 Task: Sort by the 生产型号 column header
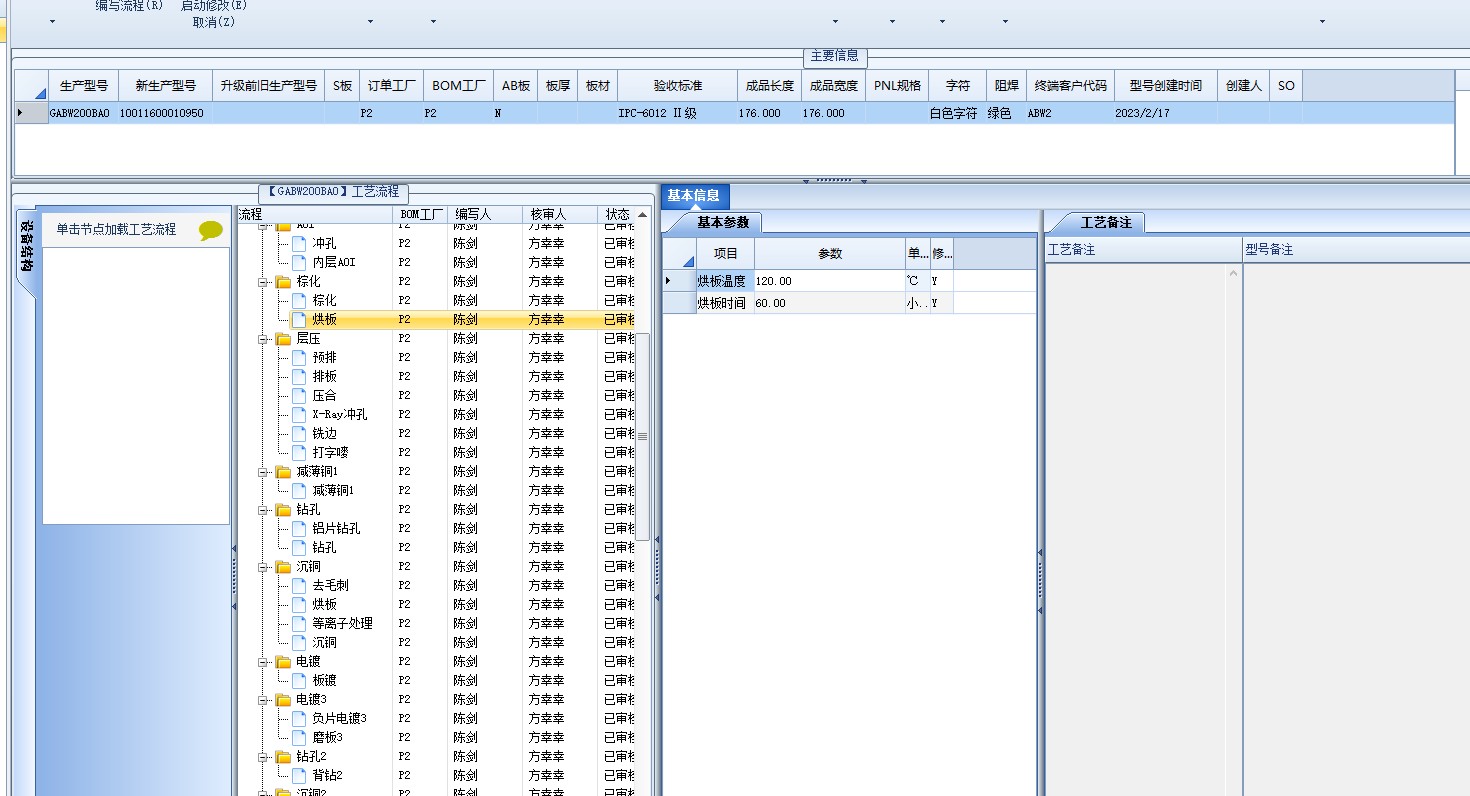coord(83,86)
